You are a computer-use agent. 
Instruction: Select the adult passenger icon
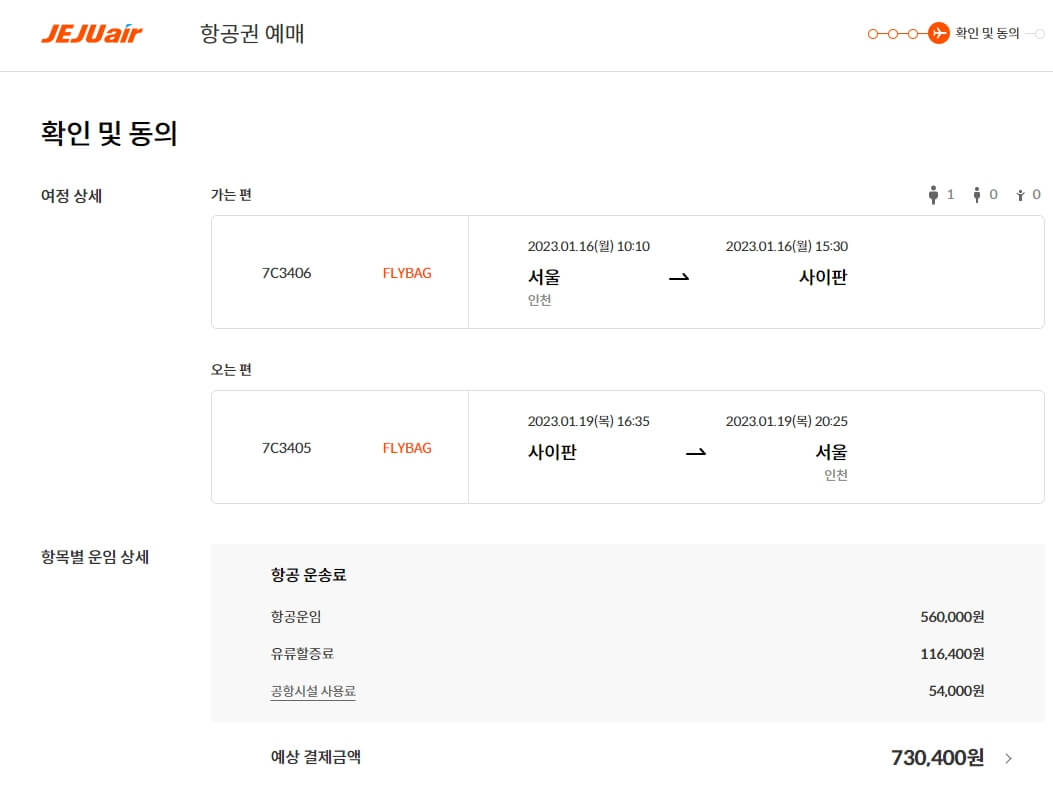pyautogui.click(x=933, y=195)
